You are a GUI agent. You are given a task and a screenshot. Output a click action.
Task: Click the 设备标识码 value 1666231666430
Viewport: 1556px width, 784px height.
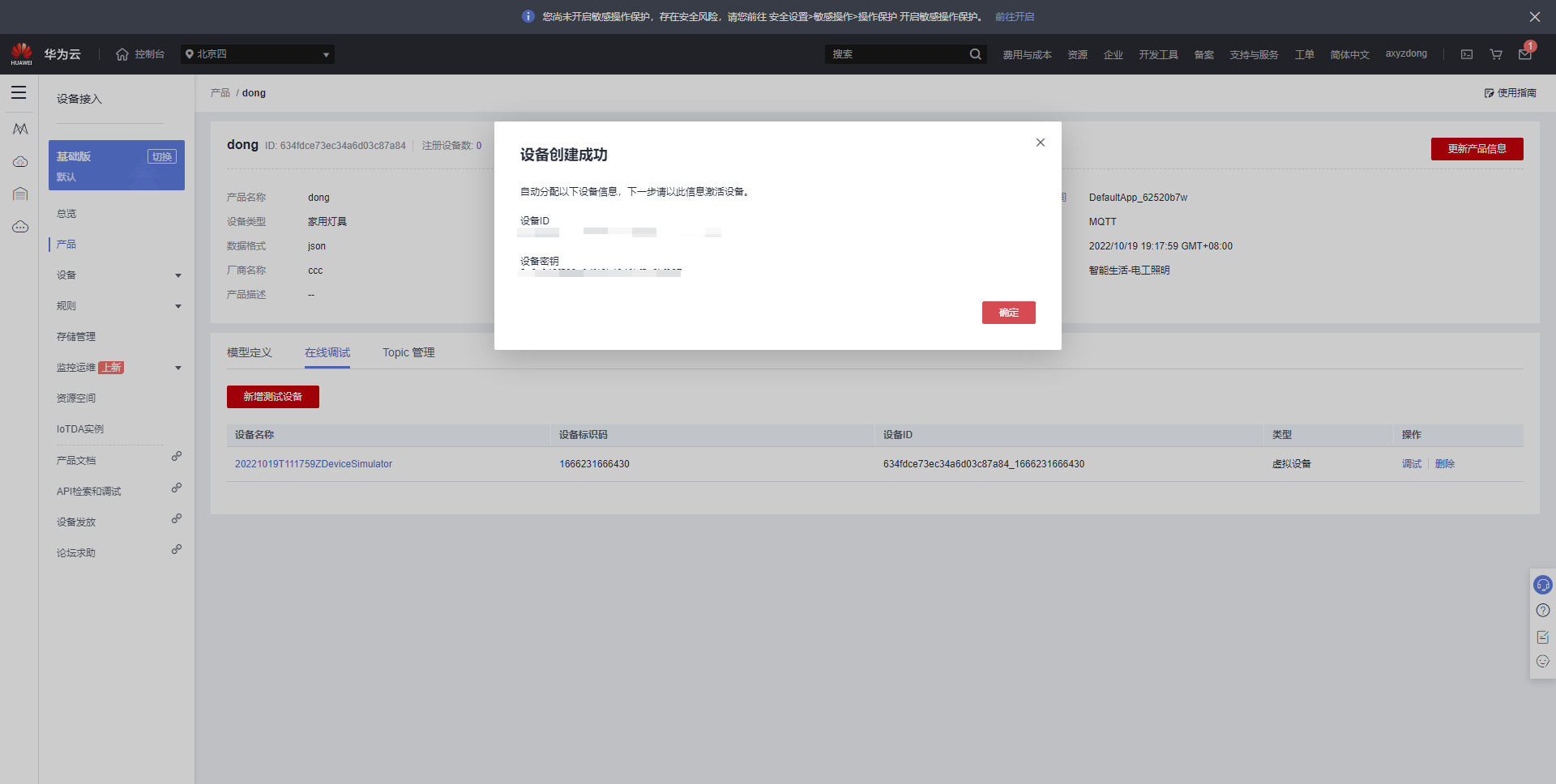(594, 464)
